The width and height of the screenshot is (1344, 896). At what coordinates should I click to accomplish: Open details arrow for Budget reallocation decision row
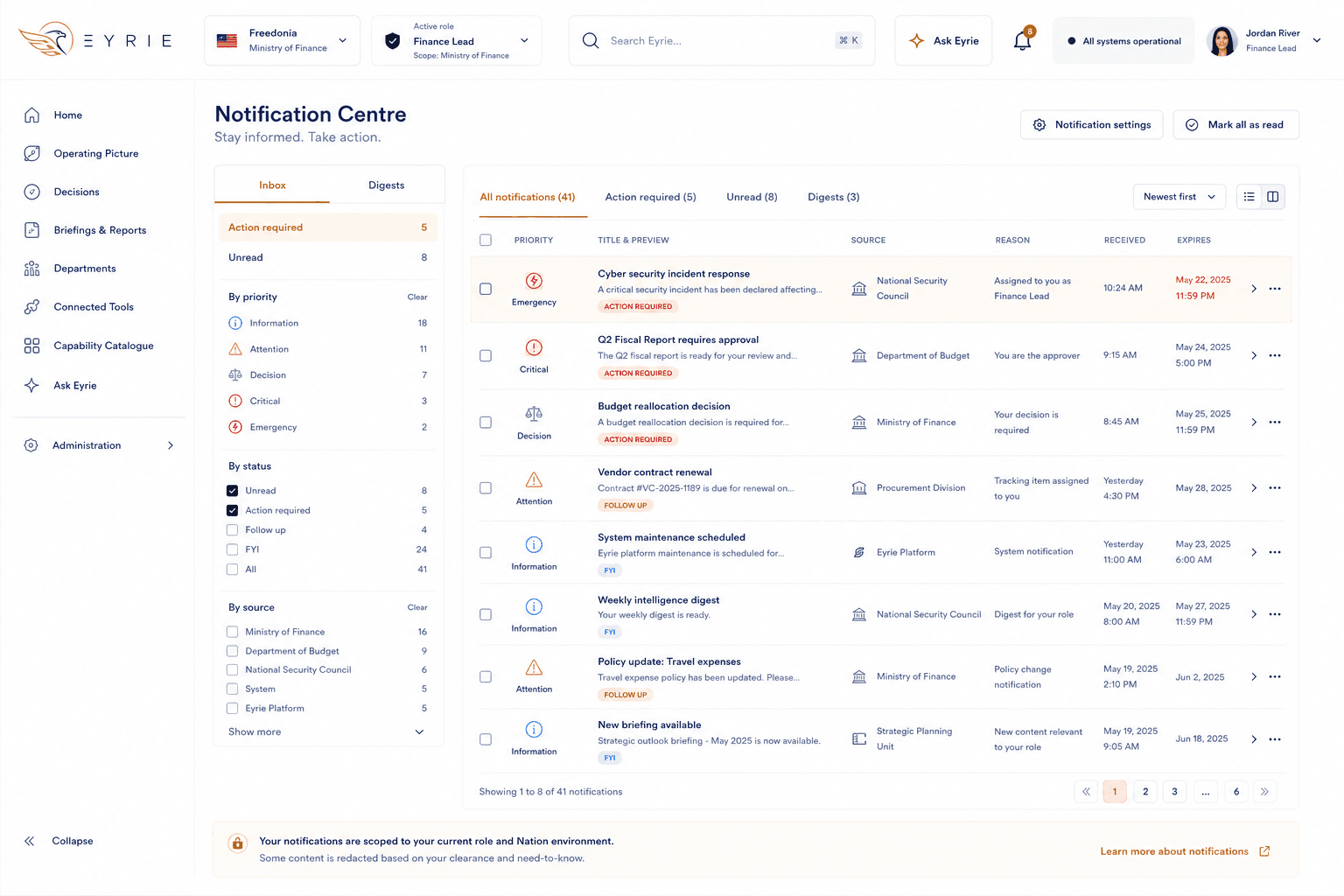click(x=1254, y=422)
